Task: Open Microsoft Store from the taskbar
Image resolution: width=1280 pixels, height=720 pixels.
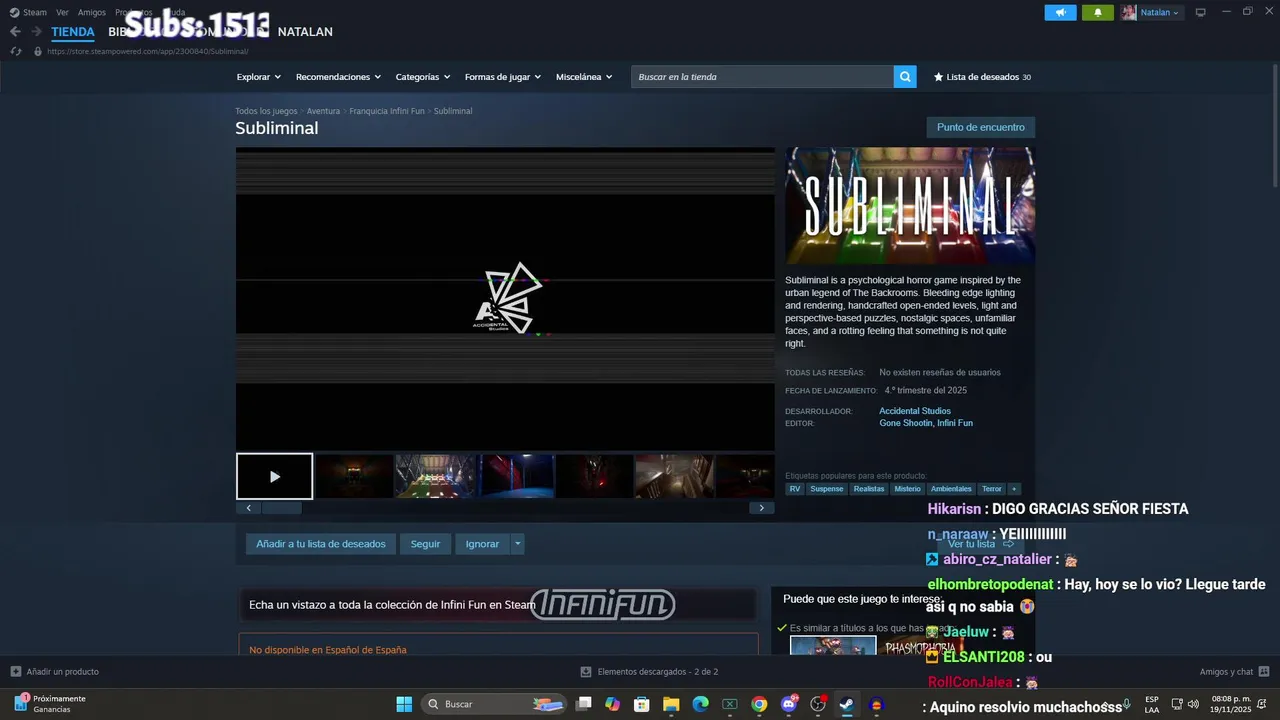Action: (x=642, y=704)
